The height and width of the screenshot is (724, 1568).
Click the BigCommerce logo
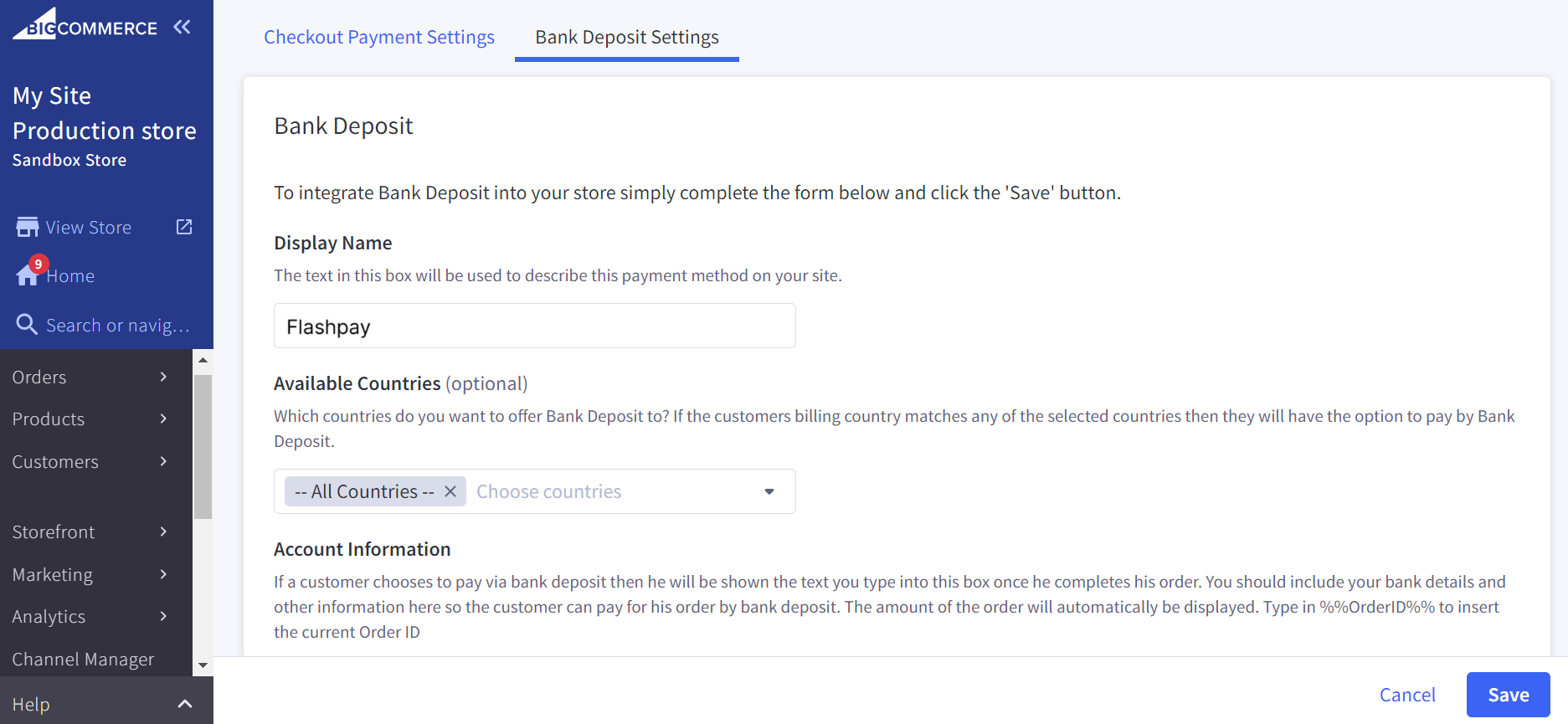coord(85,25)
